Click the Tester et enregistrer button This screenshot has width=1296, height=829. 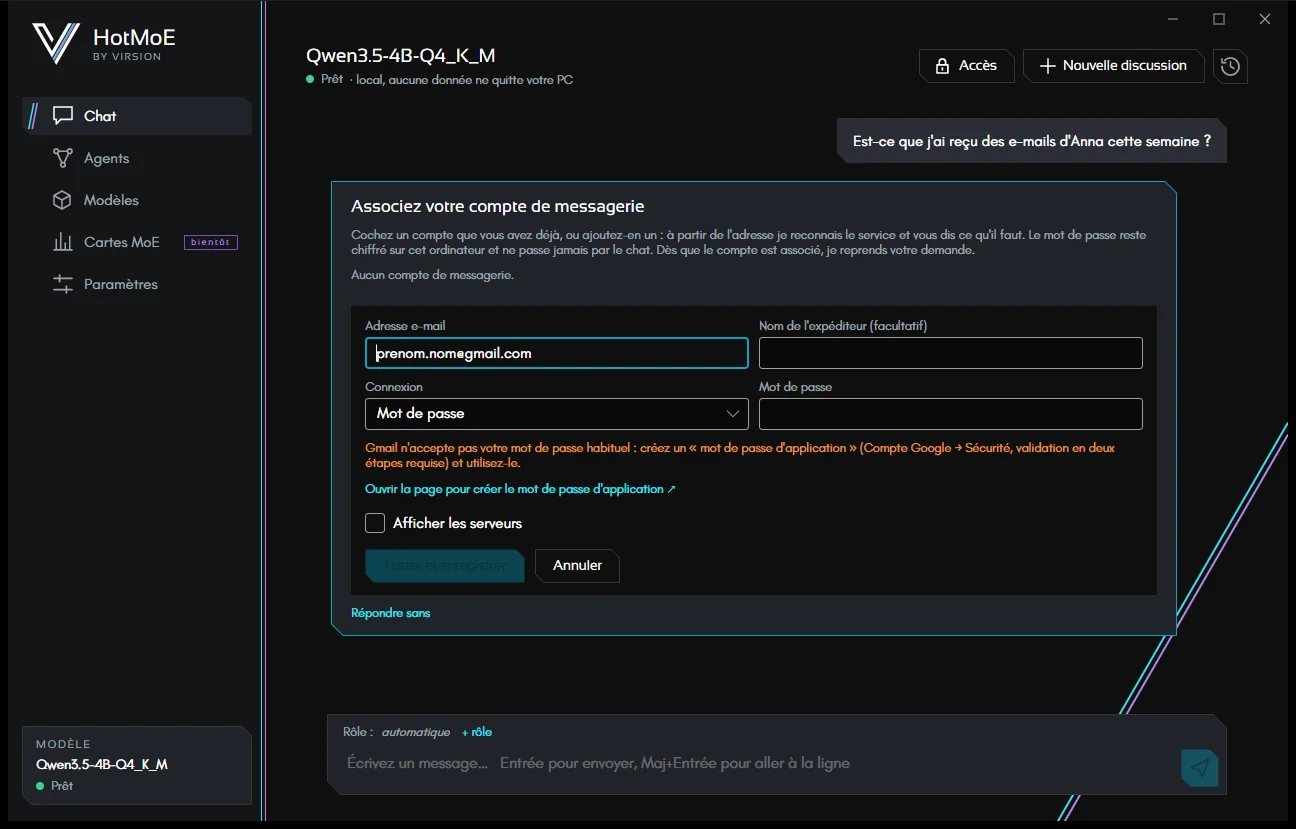point(445,565)
